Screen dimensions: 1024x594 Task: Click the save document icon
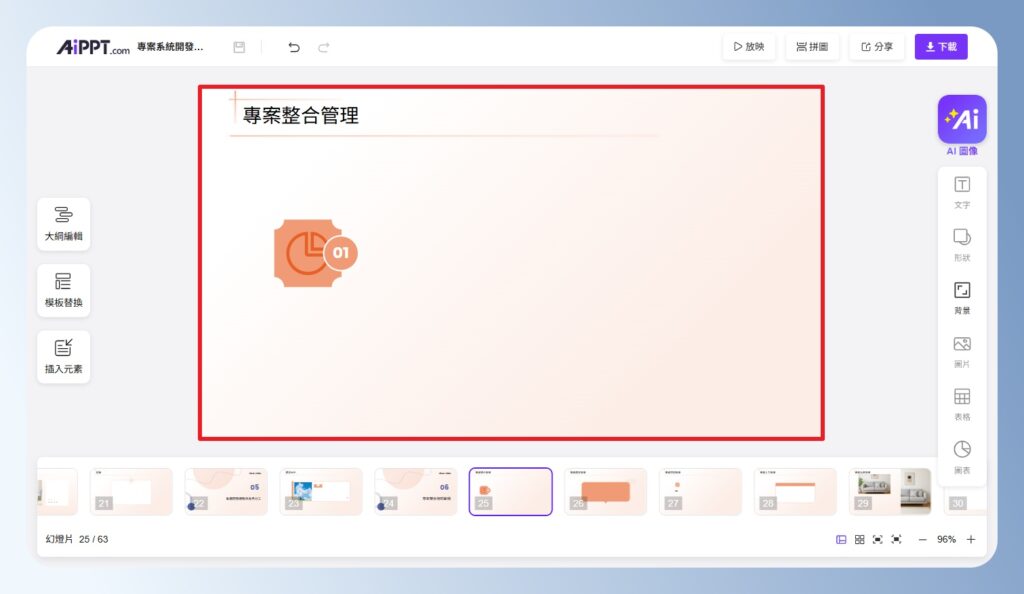(238, 46)
